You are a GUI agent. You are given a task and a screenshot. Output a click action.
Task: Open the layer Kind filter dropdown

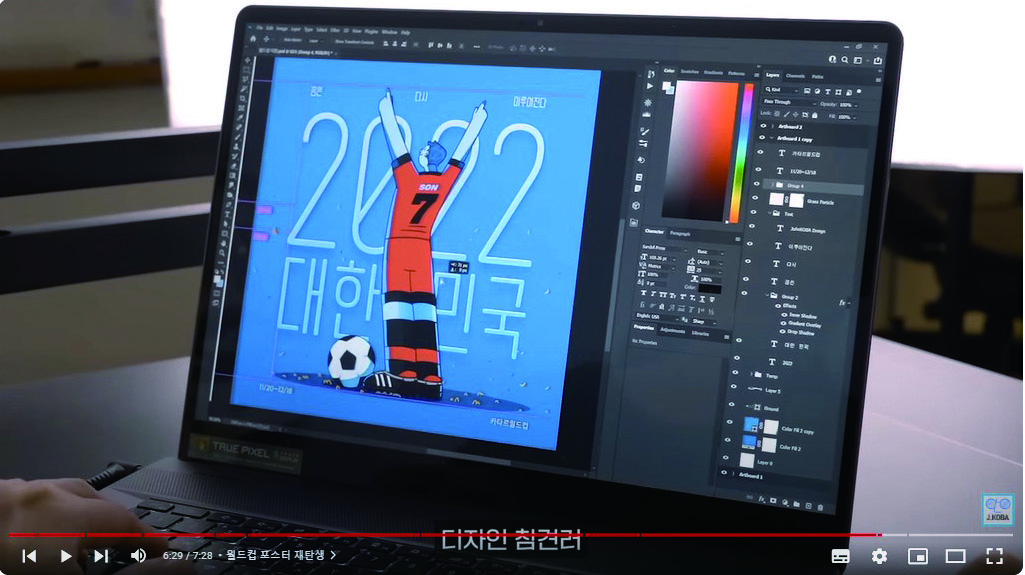(x=783, y=90)
